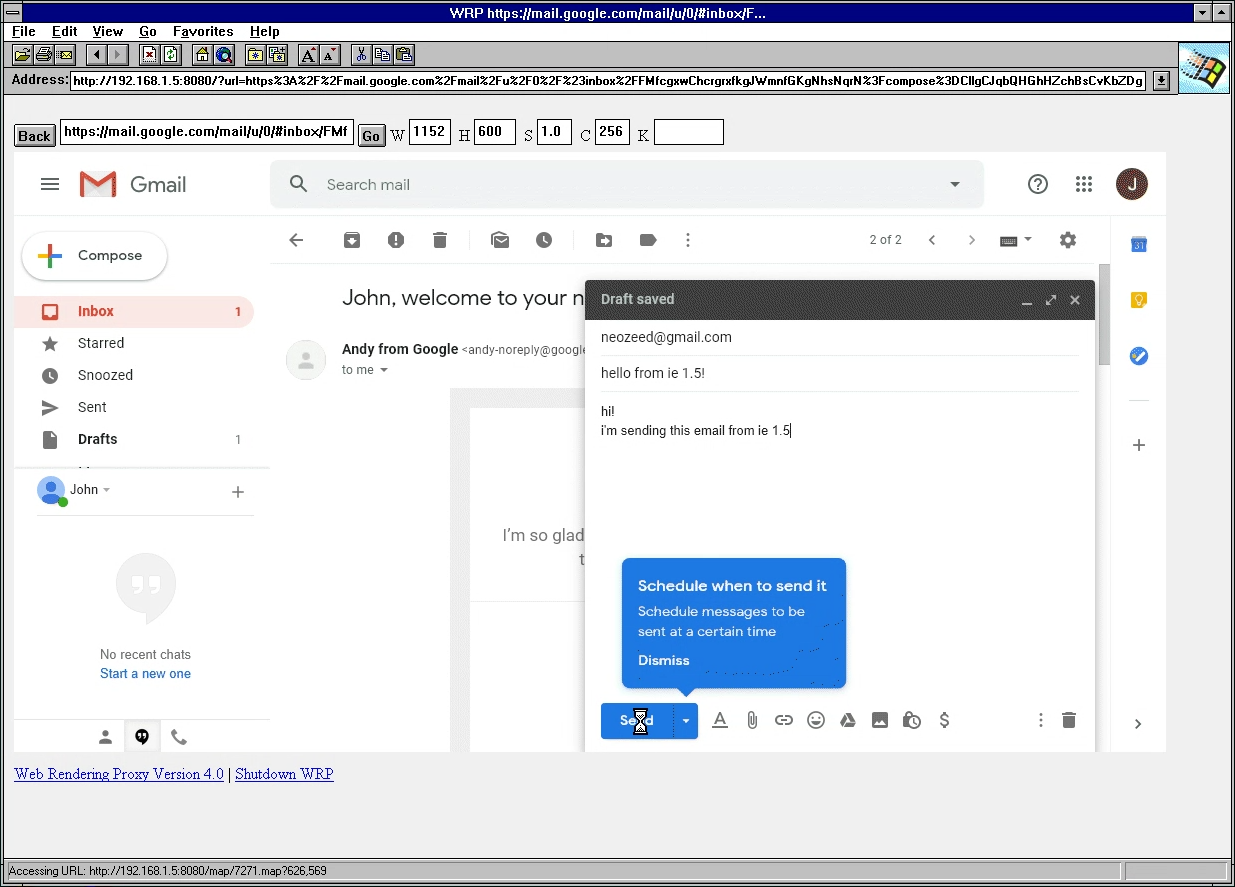Open the View menu

point(107,32)
